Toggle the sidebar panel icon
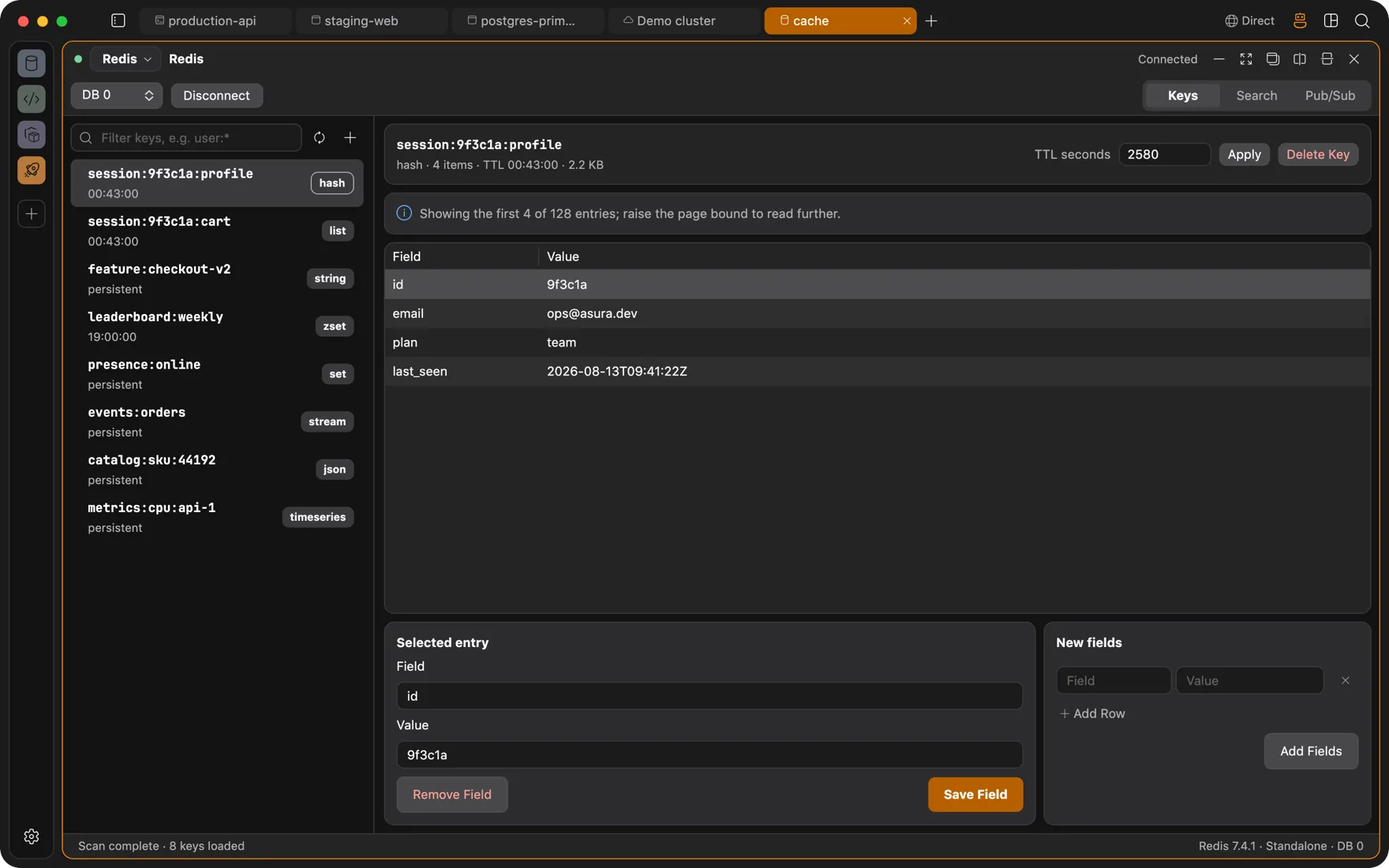The image size is (1389, 868). click(118, 21)
